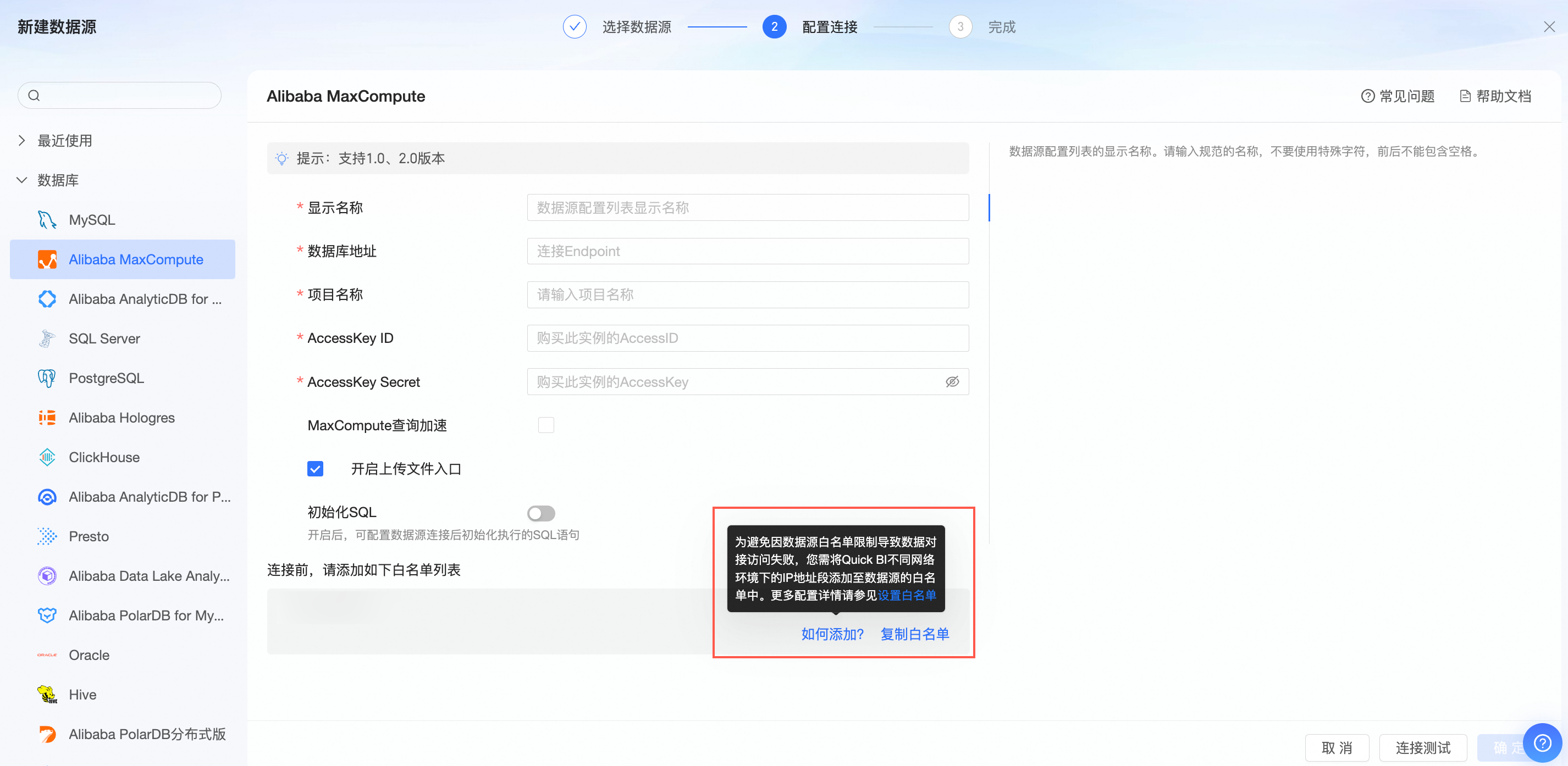Open the blue help bubble icon
Screen dimensions: 1568x766
1542,742
